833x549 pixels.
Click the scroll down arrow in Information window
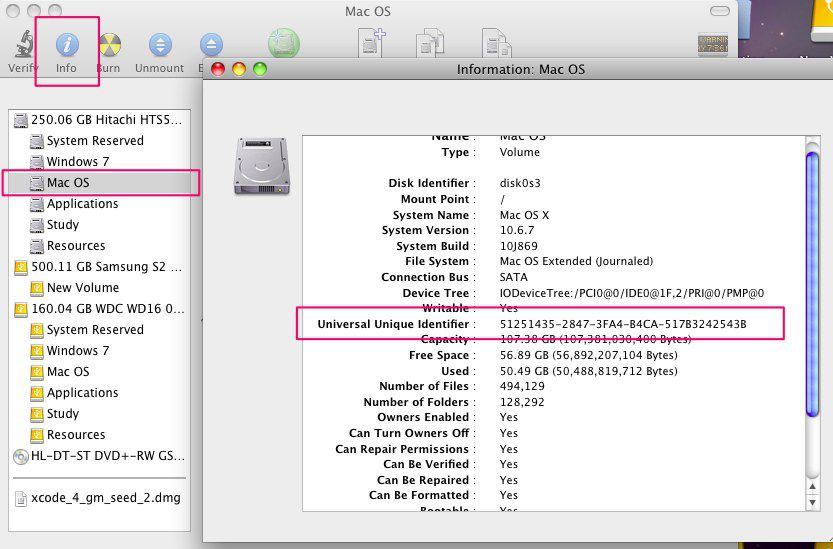(x=813, y=502)
